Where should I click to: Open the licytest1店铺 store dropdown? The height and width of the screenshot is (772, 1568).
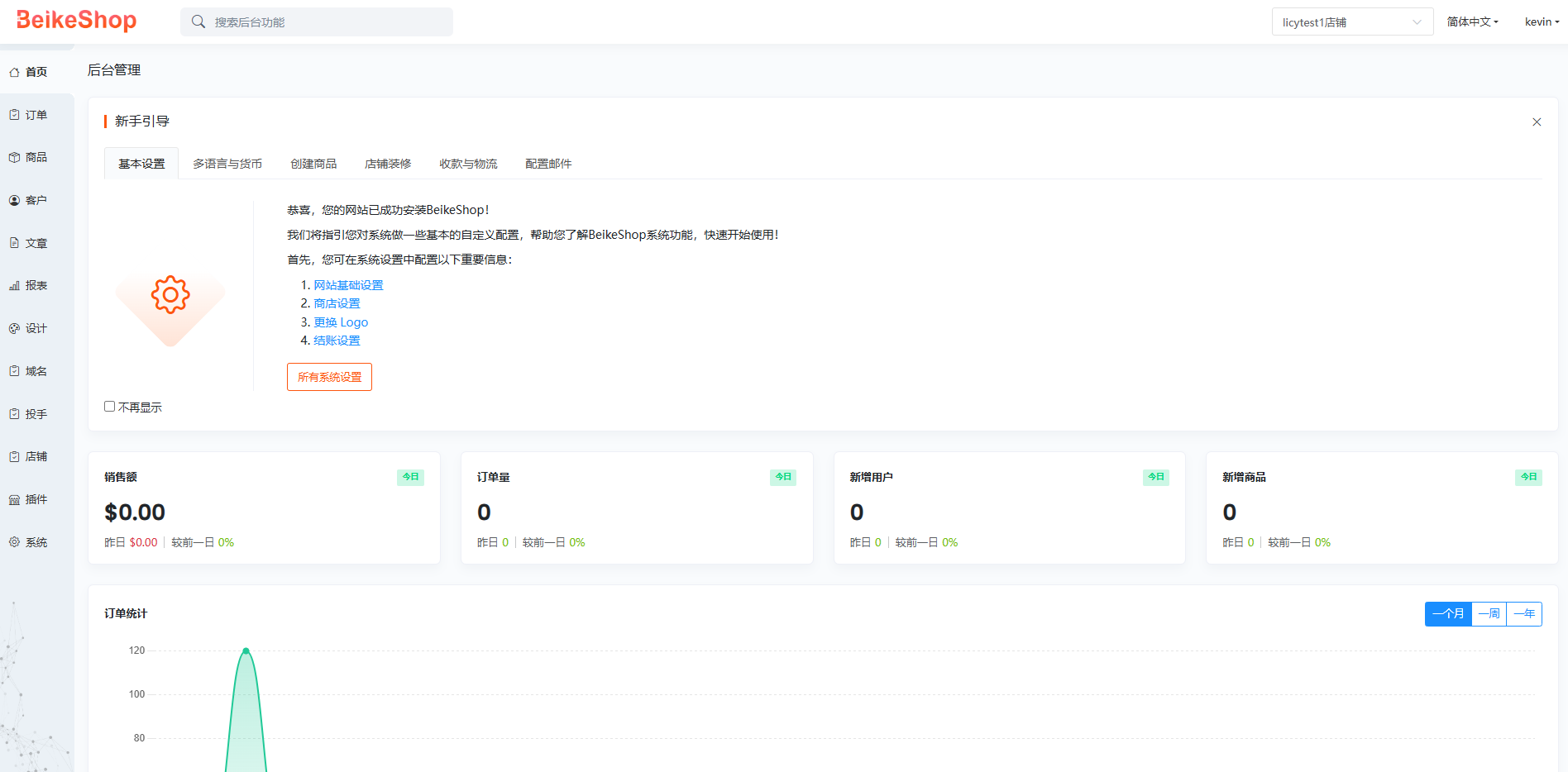click(1352, 22)
